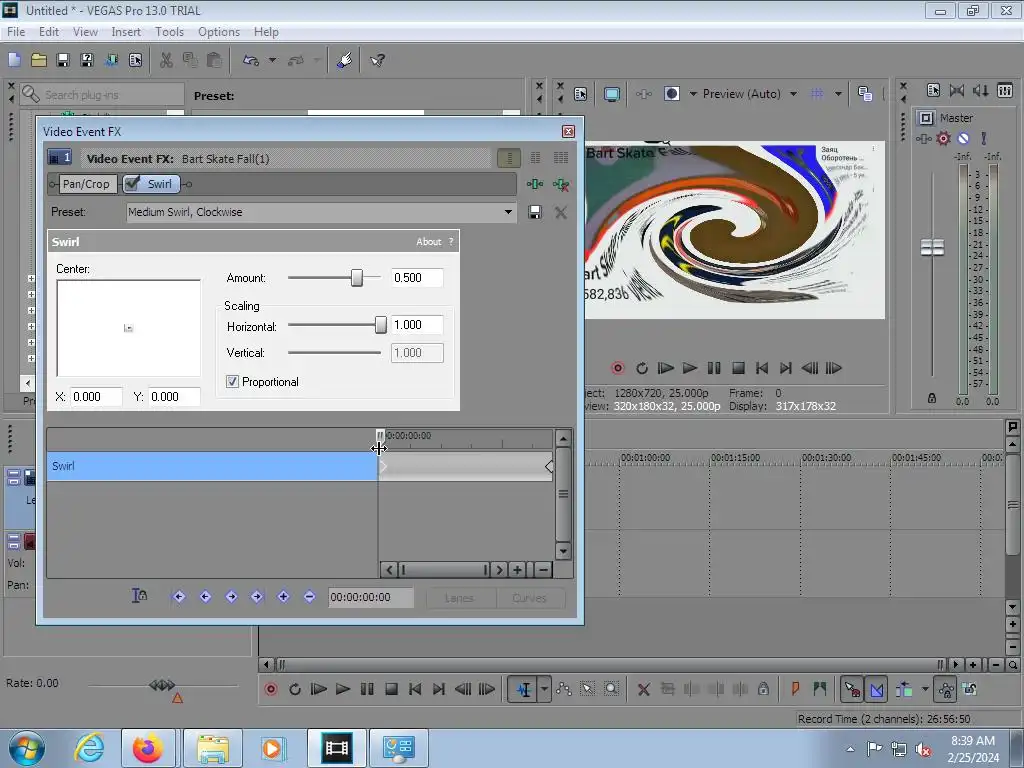Screen dimensions: 1024x768
Task: Open a project with the folder icon
Action: pos(39,60)
